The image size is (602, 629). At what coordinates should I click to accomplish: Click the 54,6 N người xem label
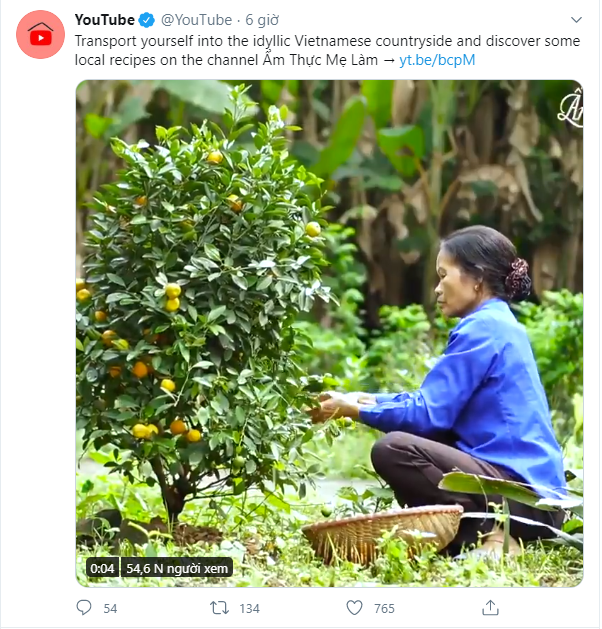[x=177, y=568]
